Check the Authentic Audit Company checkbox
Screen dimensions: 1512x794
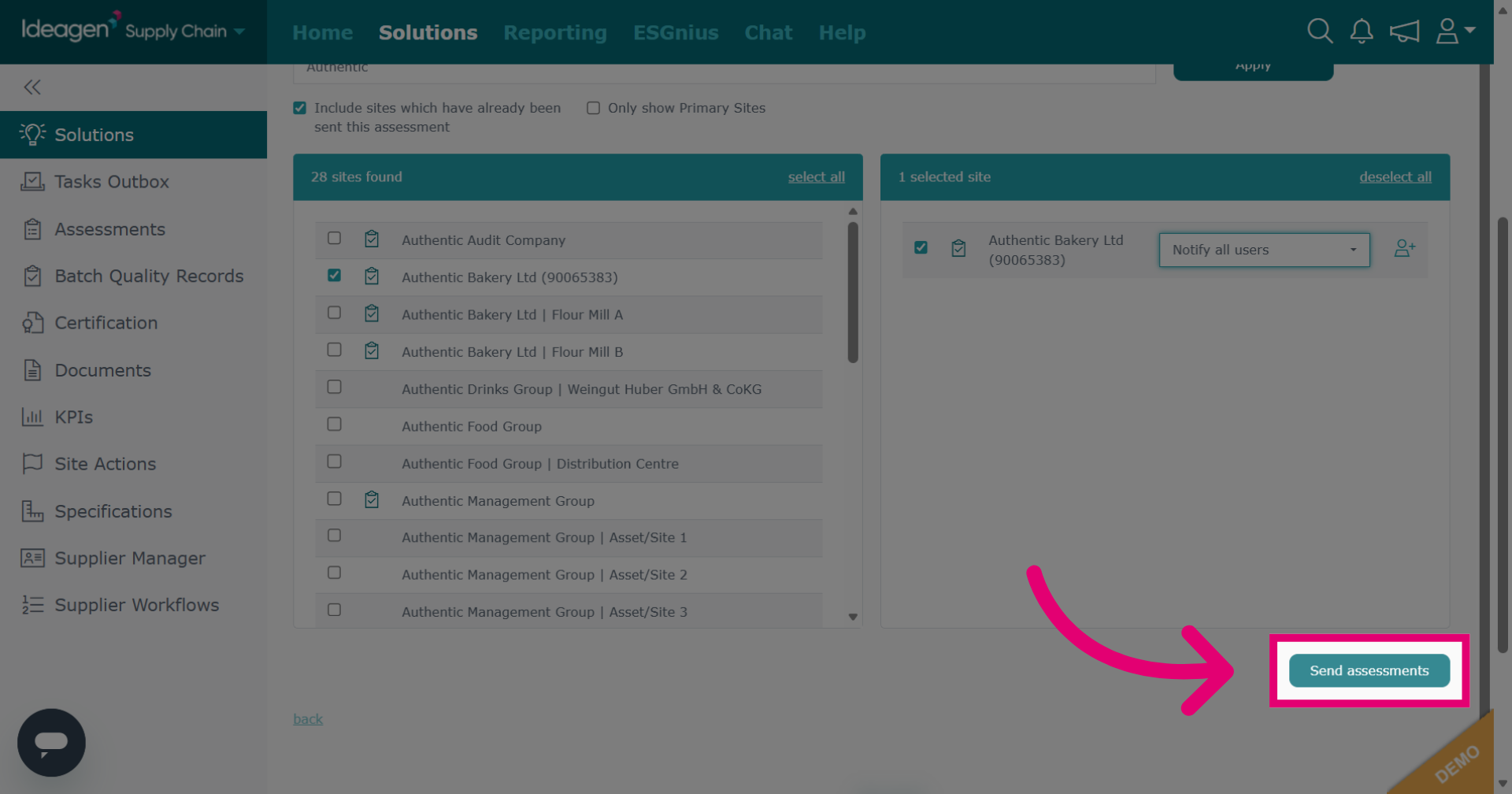334,238
